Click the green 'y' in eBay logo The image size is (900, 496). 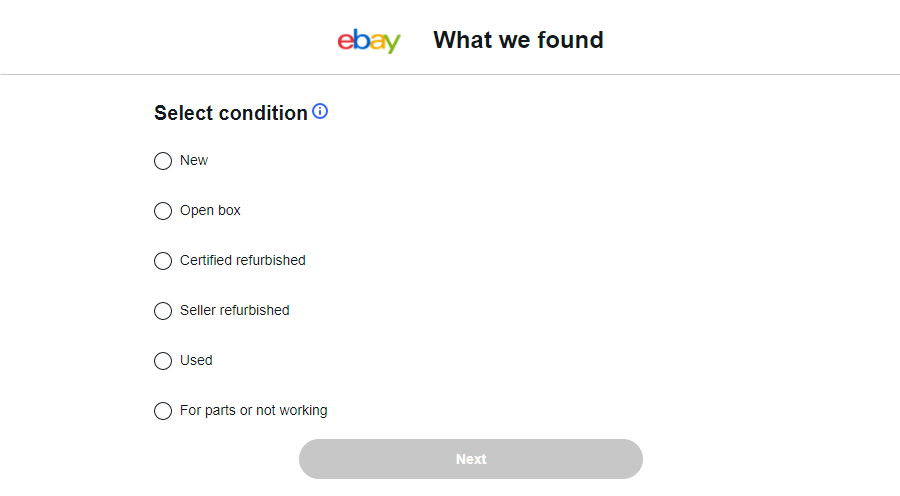point(392,44)
